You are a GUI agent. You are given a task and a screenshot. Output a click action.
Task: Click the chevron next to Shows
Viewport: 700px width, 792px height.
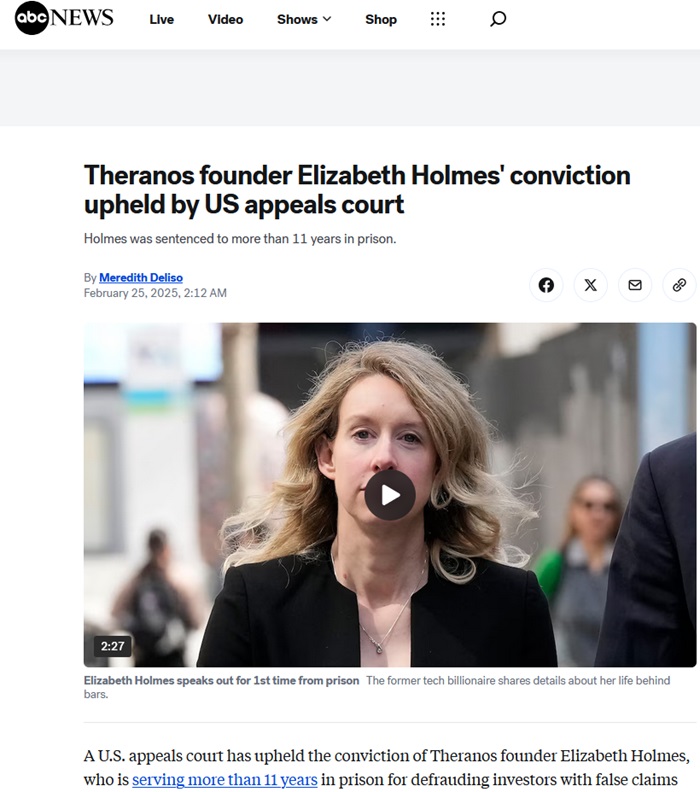click(x=327, y=19)
